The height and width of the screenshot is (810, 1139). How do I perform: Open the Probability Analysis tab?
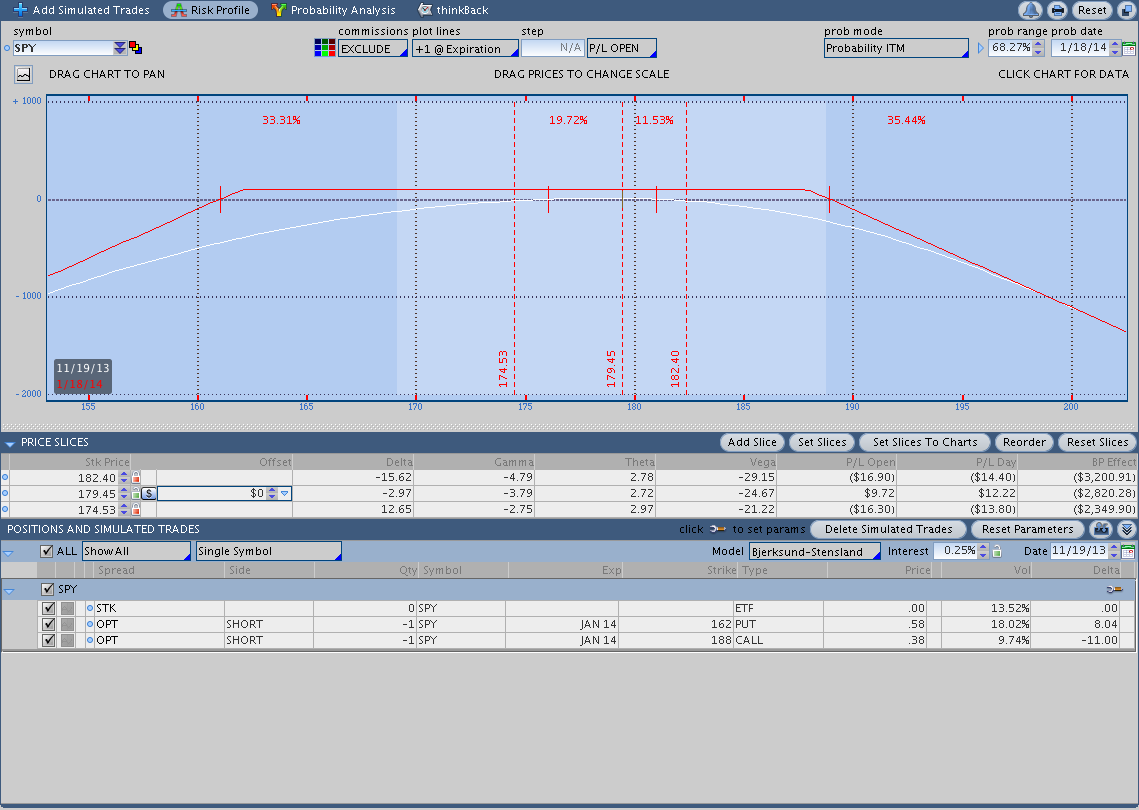(333, 10)
